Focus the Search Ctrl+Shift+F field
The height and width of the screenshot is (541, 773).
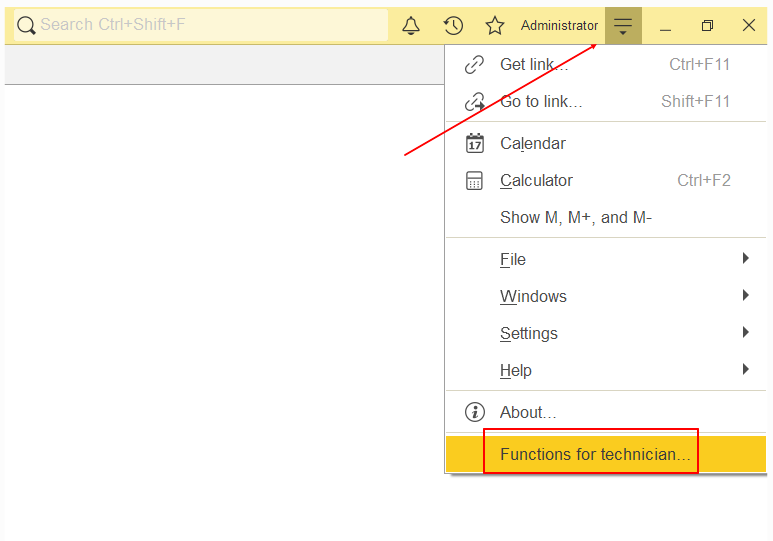201,25
